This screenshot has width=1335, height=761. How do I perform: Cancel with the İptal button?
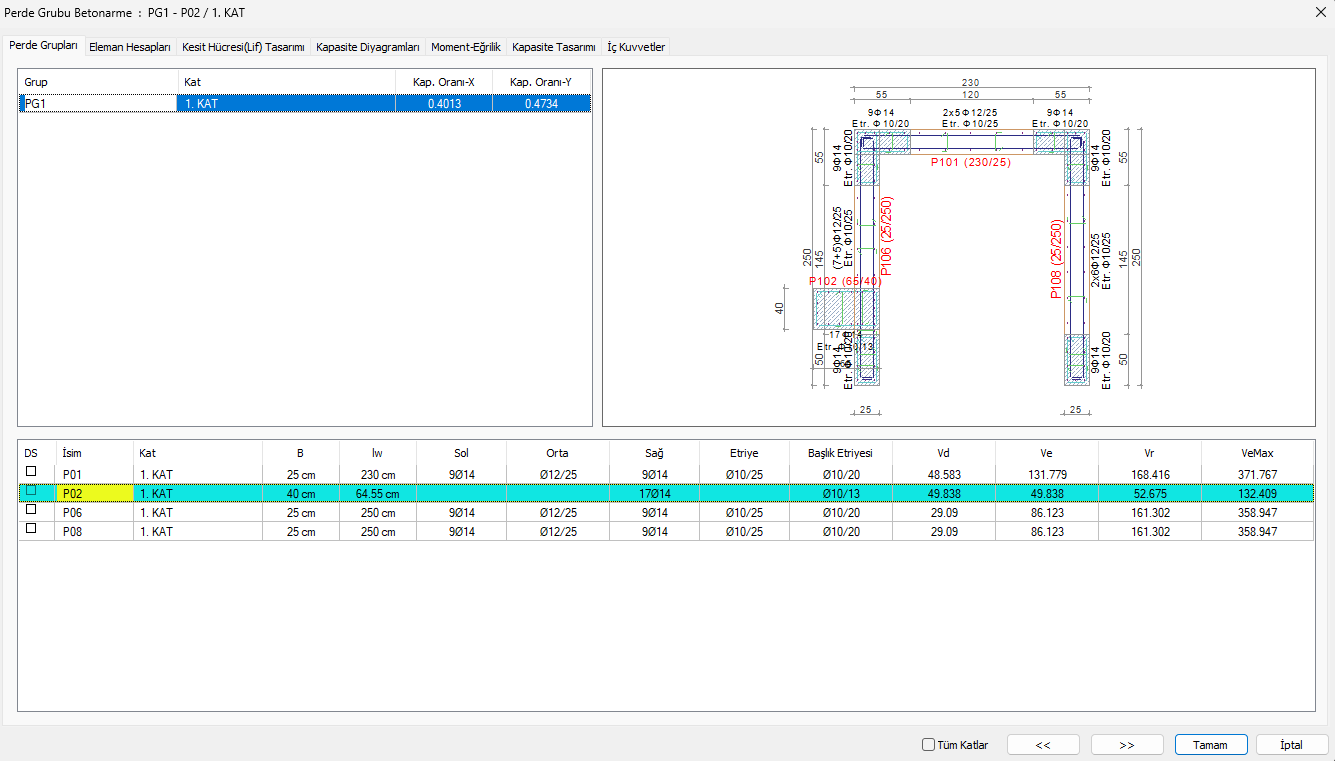point(1292,745)
